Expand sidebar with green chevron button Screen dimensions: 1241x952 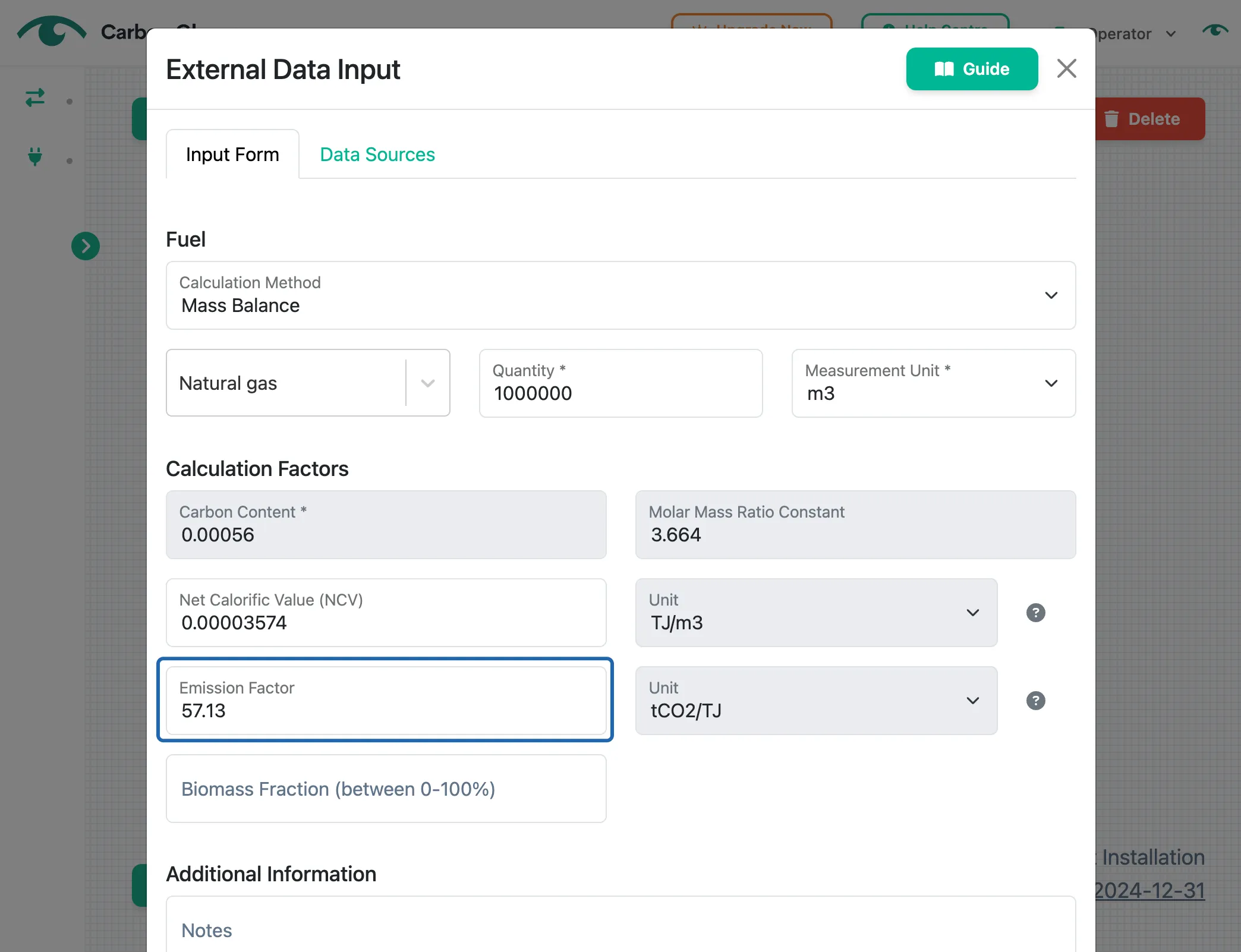pos(86,246)
